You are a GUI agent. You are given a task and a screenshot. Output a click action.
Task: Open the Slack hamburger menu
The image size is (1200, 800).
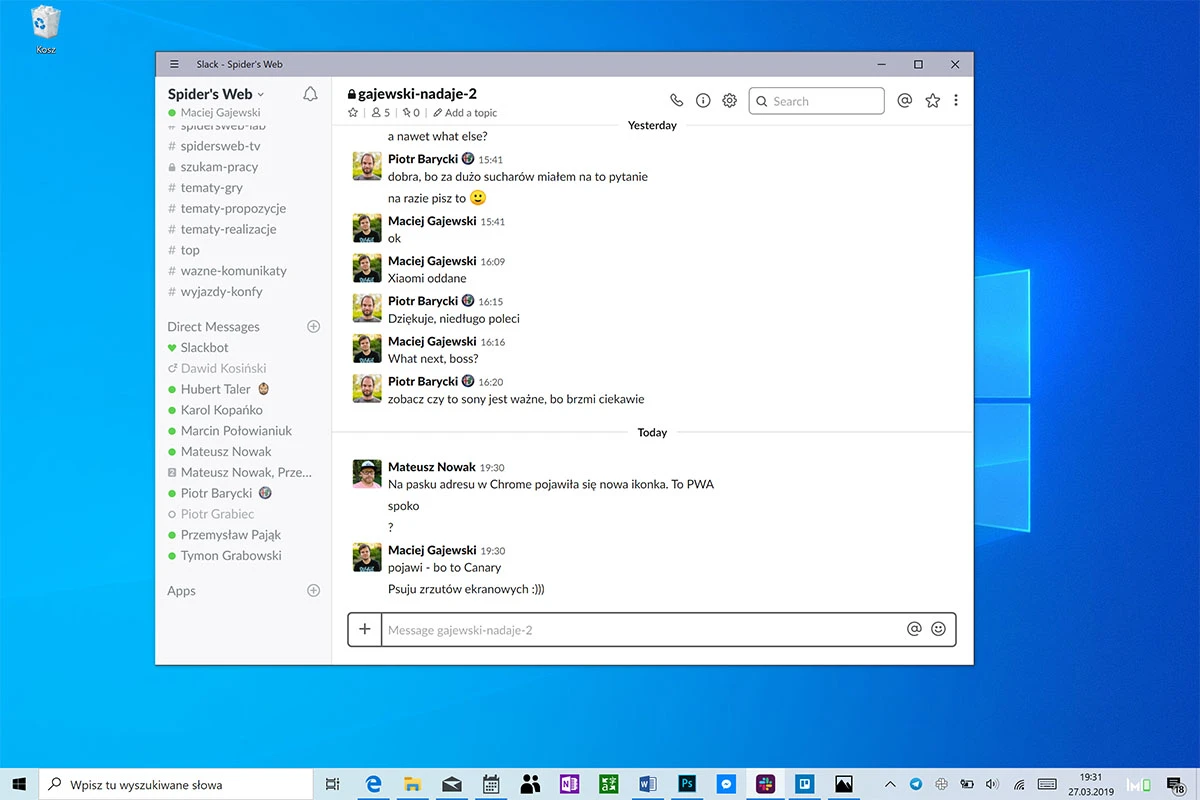(x=175, y=64)
